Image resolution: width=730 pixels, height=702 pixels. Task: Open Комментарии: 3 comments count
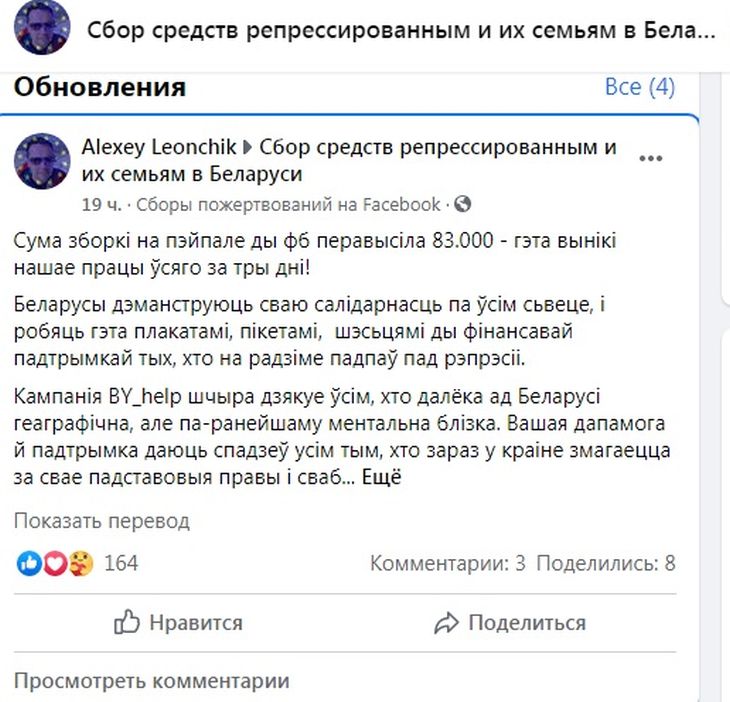[x=447, y=563]
